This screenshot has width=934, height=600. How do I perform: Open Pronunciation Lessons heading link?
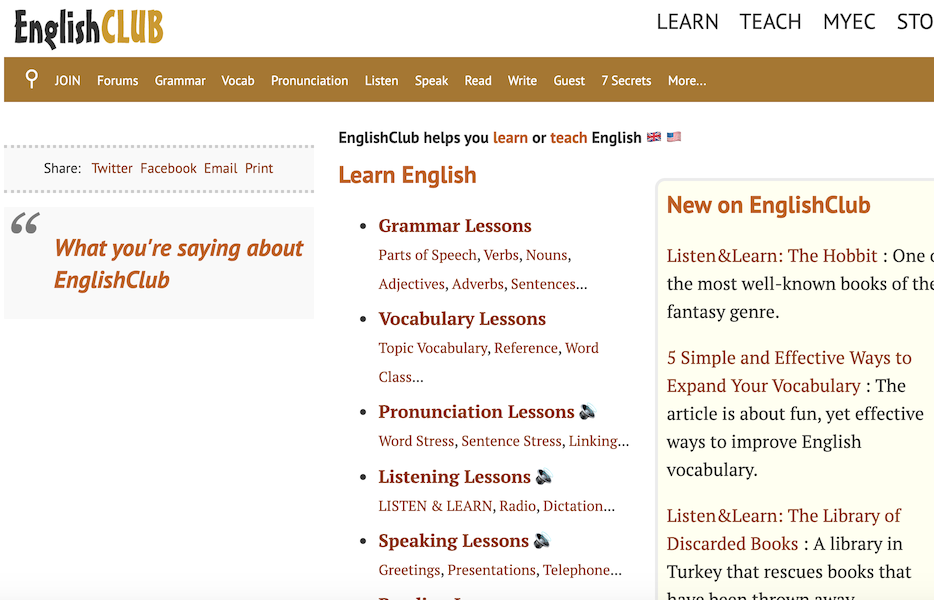tap(476, 411)
